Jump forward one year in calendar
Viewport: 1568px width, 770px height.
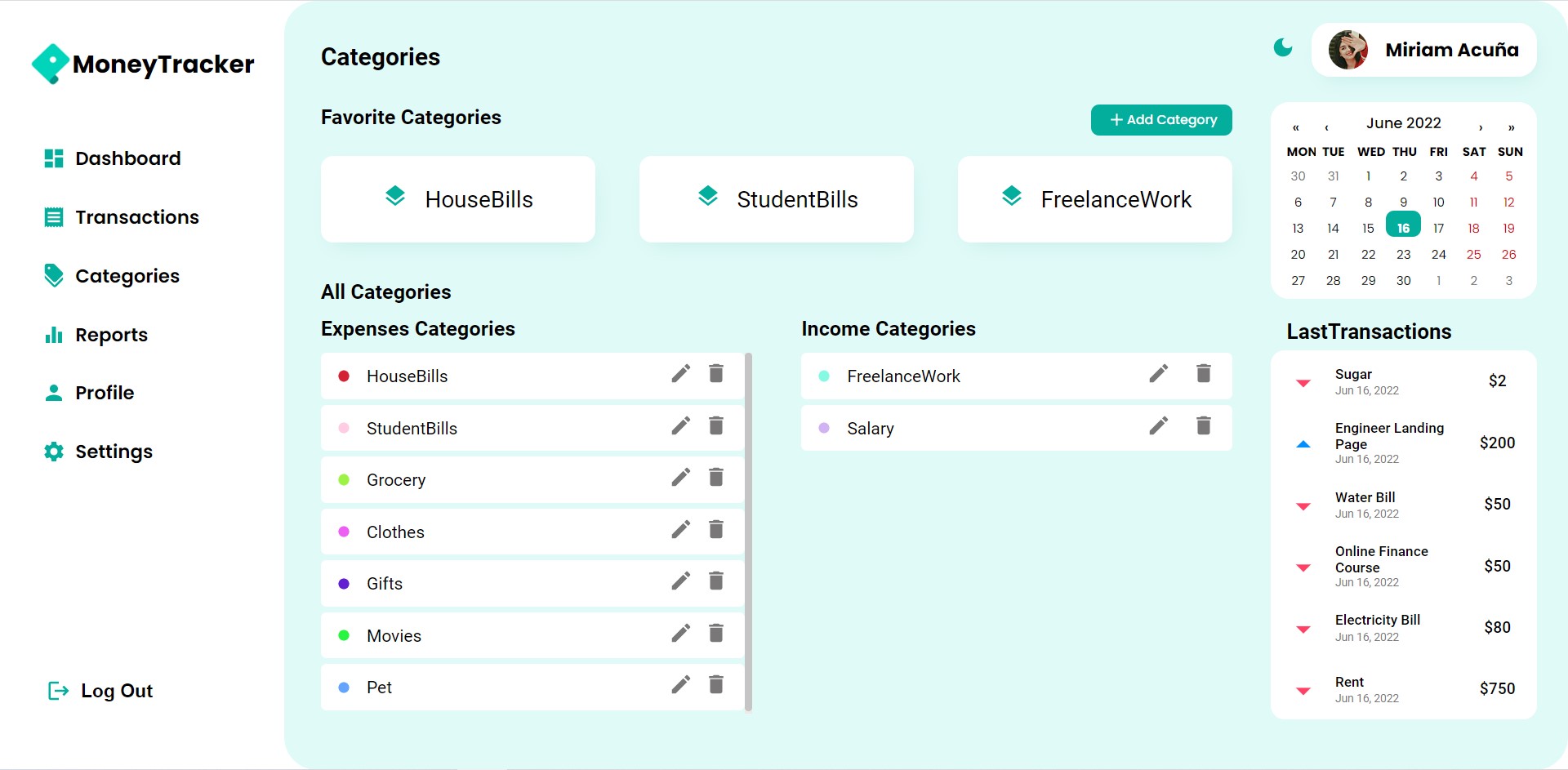[1512, 127]
